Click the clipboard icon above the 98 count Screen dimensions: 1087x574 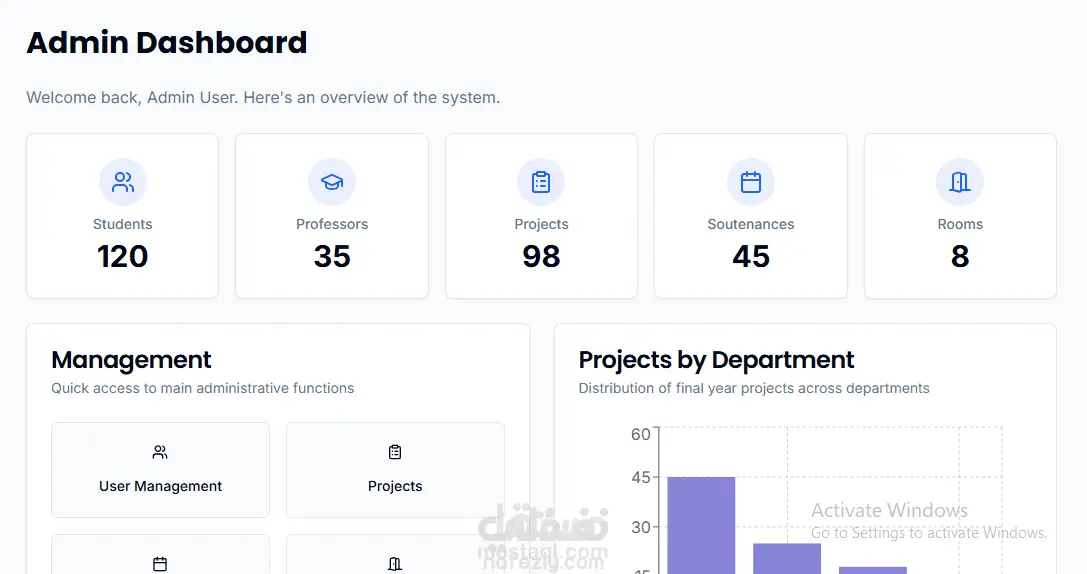point(541,182)
